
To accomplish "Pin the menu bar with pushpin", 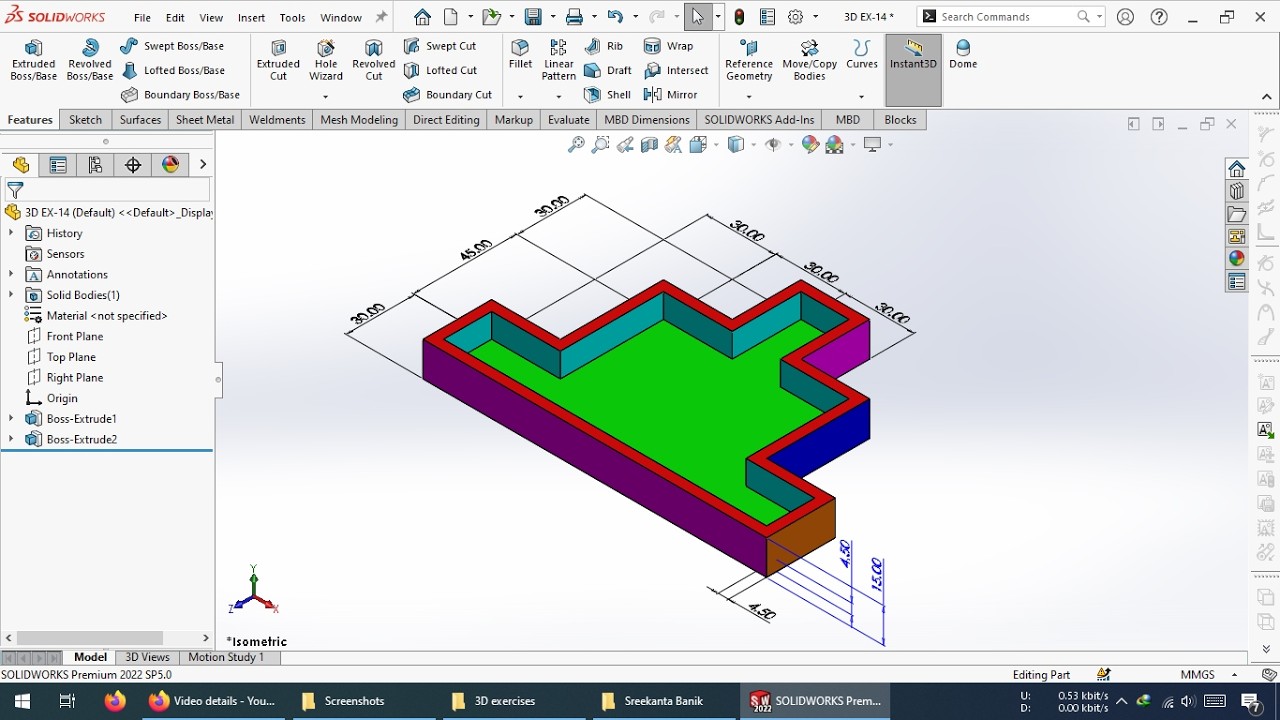I will coord(381,17).
